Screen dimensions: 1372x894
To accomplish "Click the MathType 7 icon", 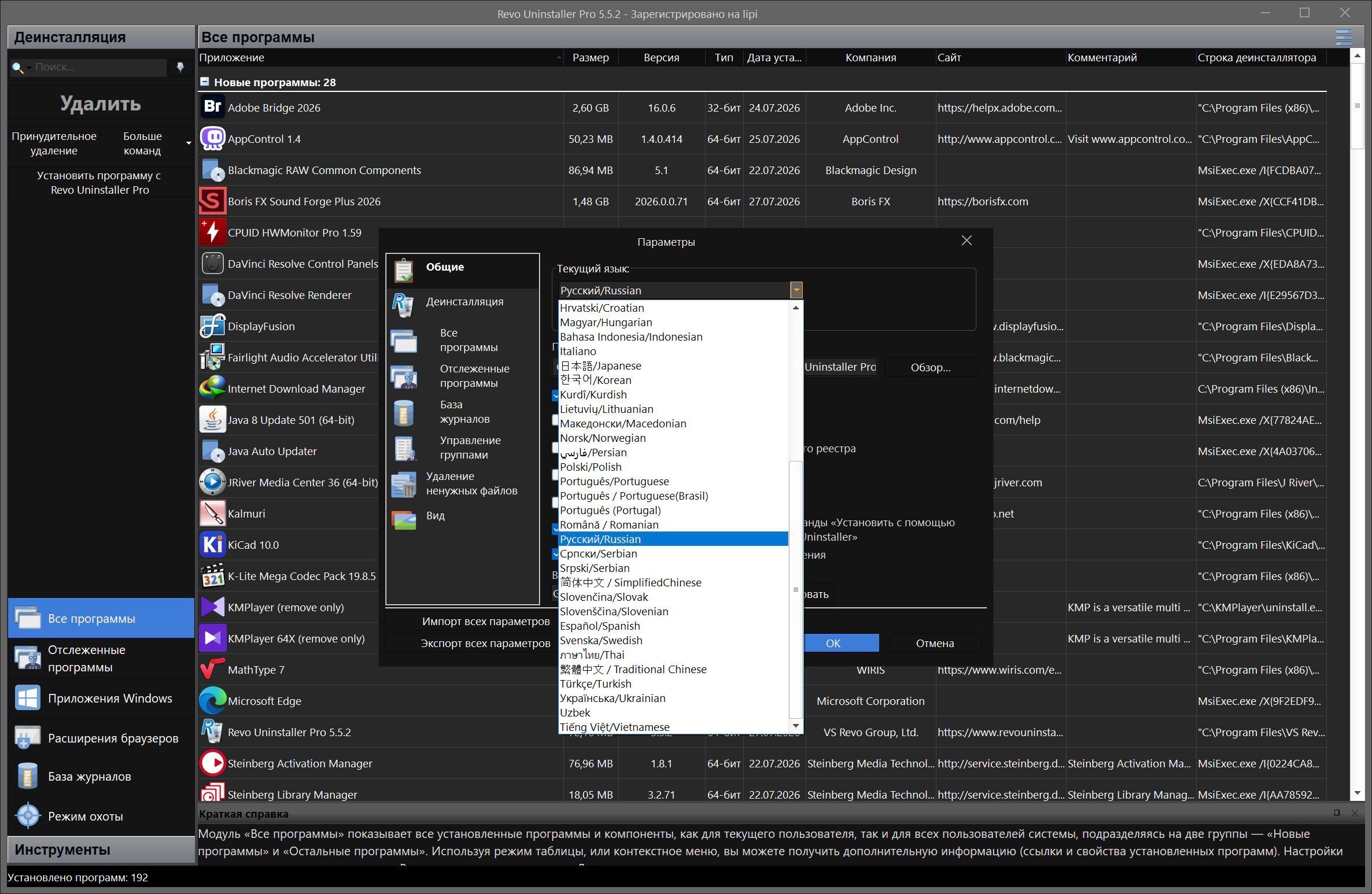I will [x=212, y=670].
